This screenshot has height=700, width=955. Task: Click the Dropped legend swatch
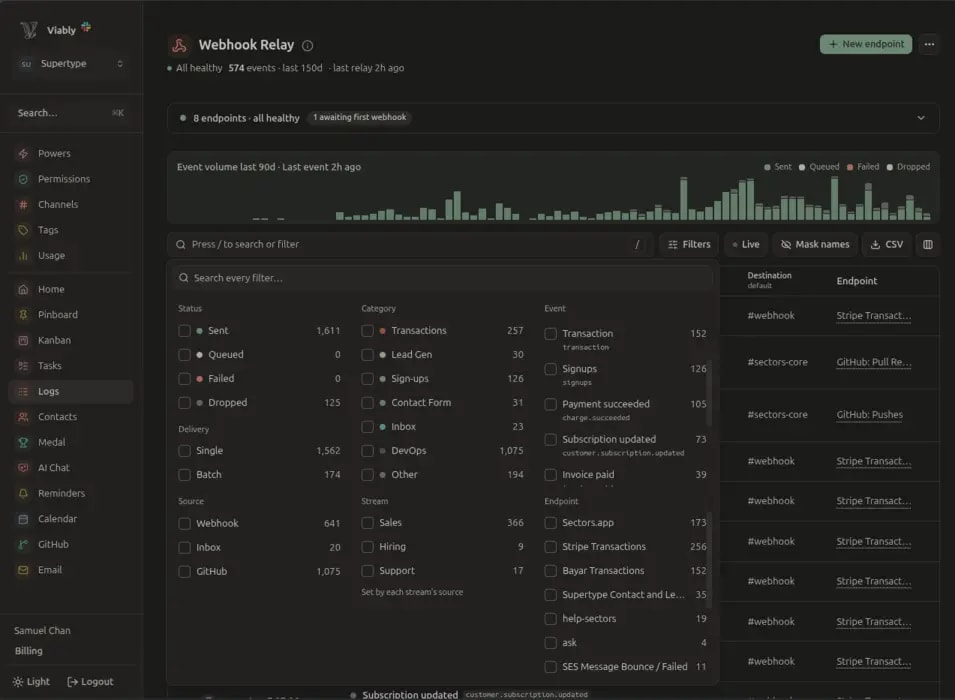tap(890, 167)
